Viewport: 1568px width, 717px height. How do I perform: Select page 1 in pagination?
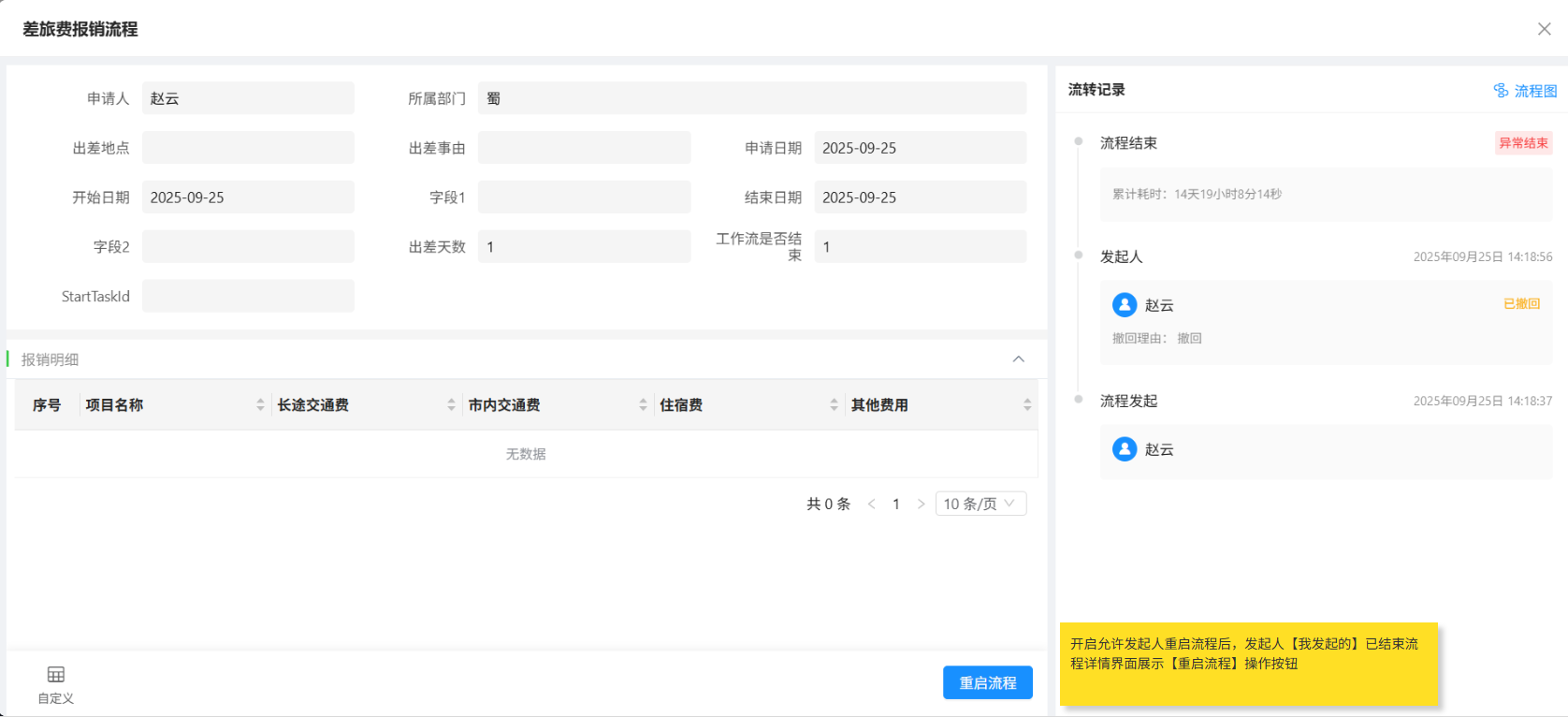click(896, 504)
